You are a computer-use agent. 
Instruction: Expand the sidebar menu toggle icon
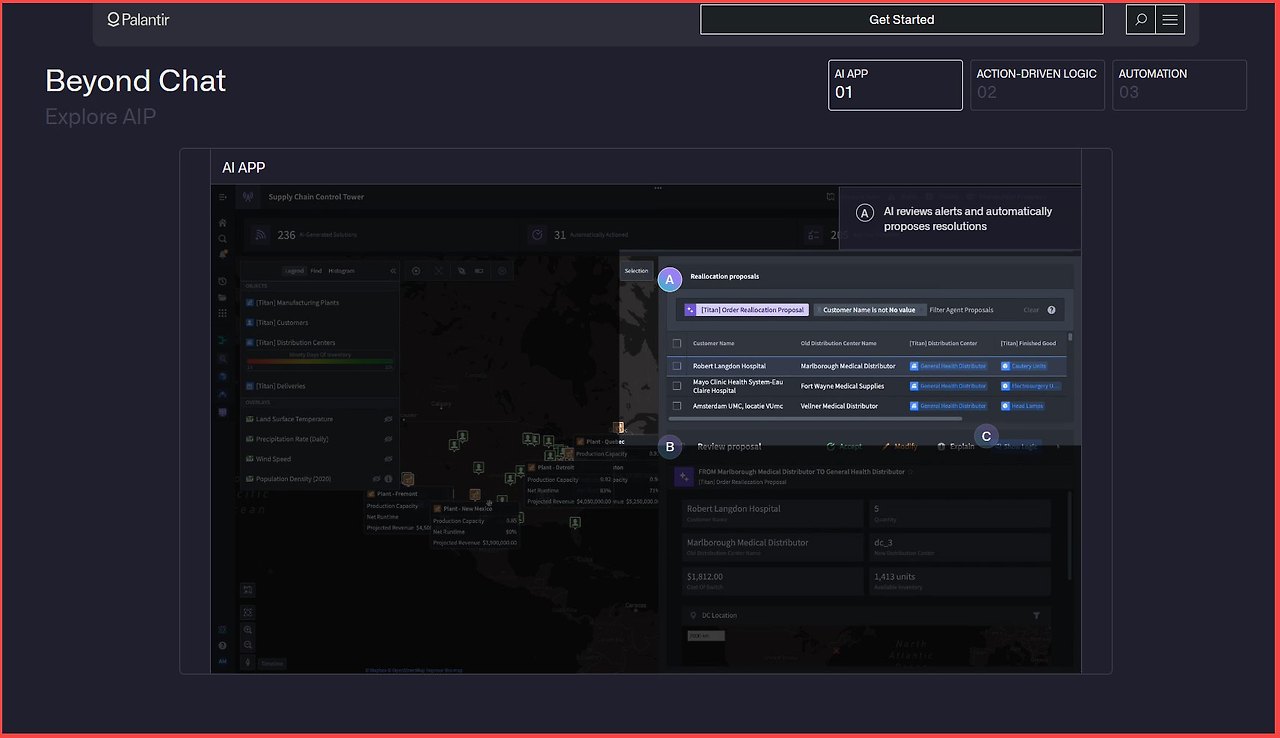coord(223,197)
